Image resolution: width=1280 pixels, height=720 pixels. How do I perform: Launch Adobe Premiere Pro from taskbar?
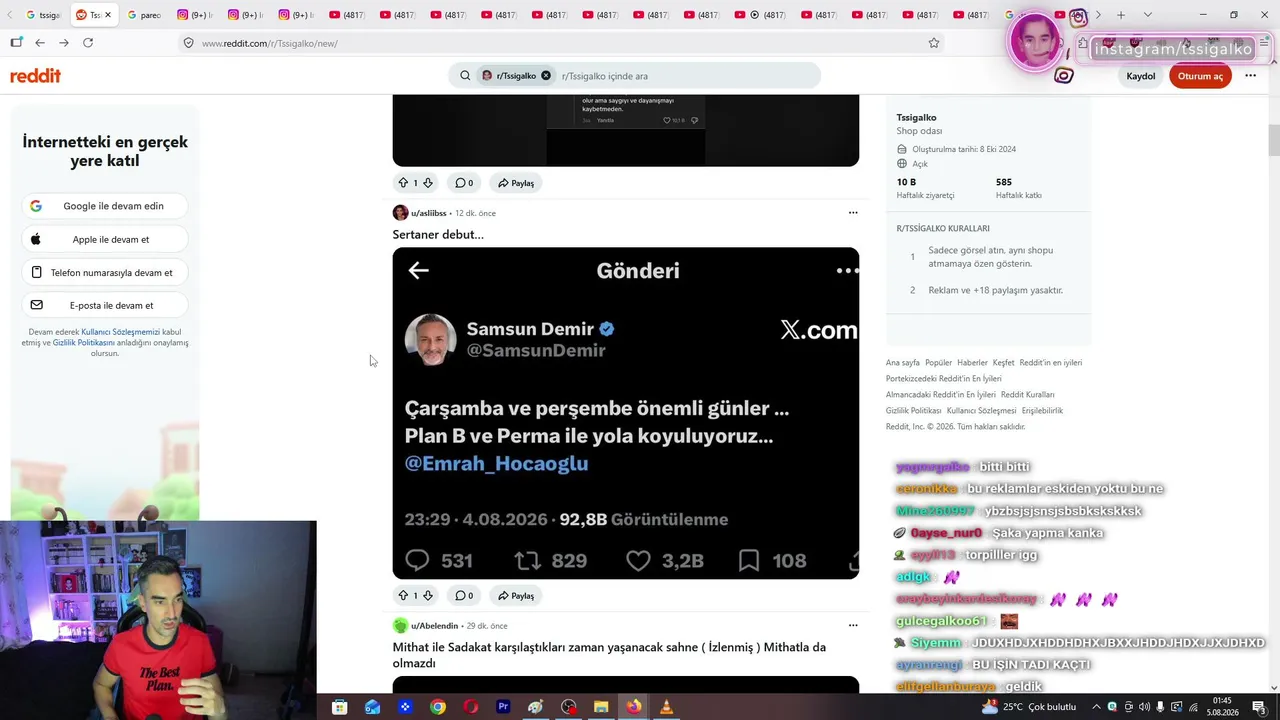(503, 707)
